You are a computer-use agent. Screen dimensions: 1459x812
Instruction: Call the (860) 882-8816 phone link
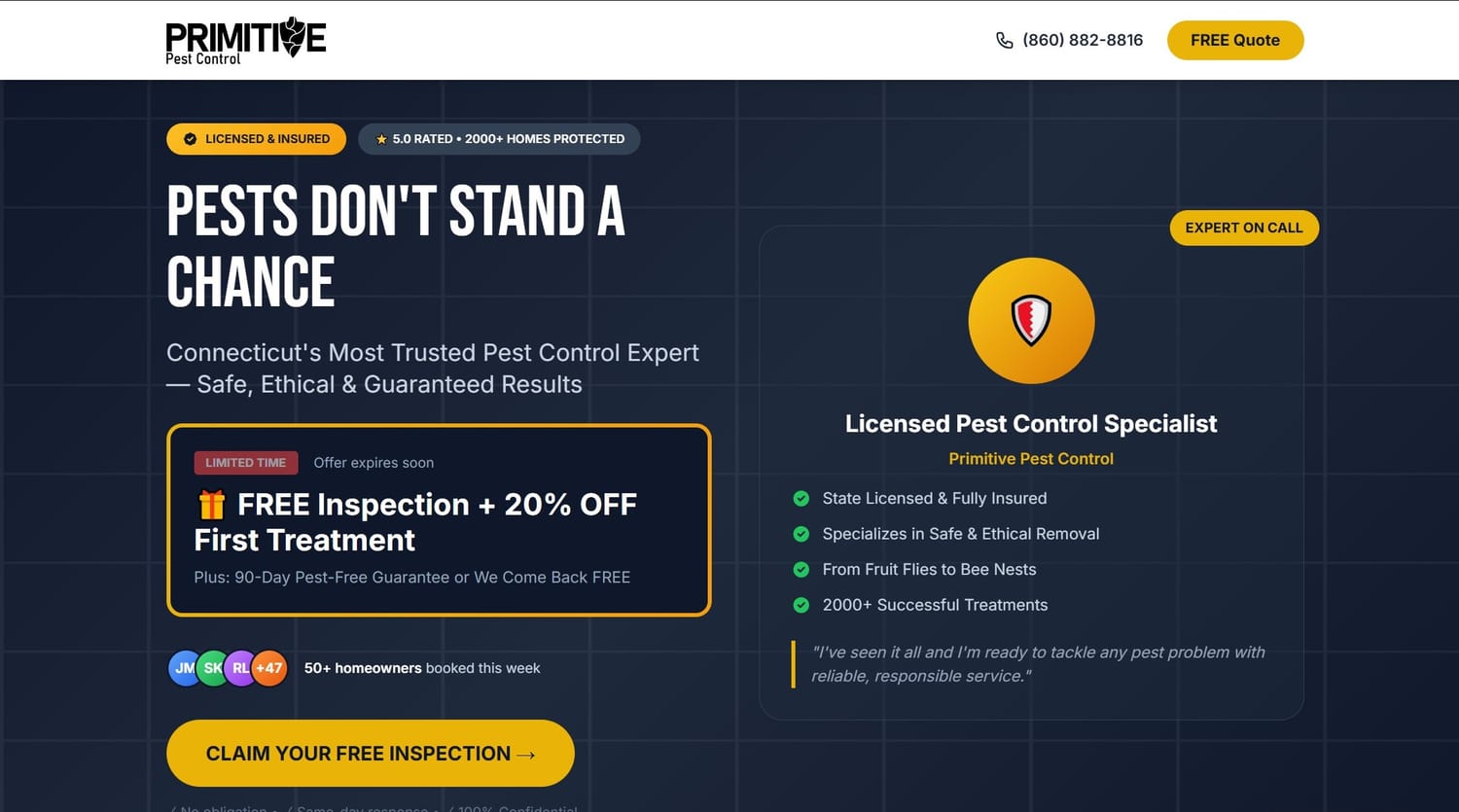[x=1082, y=41]
